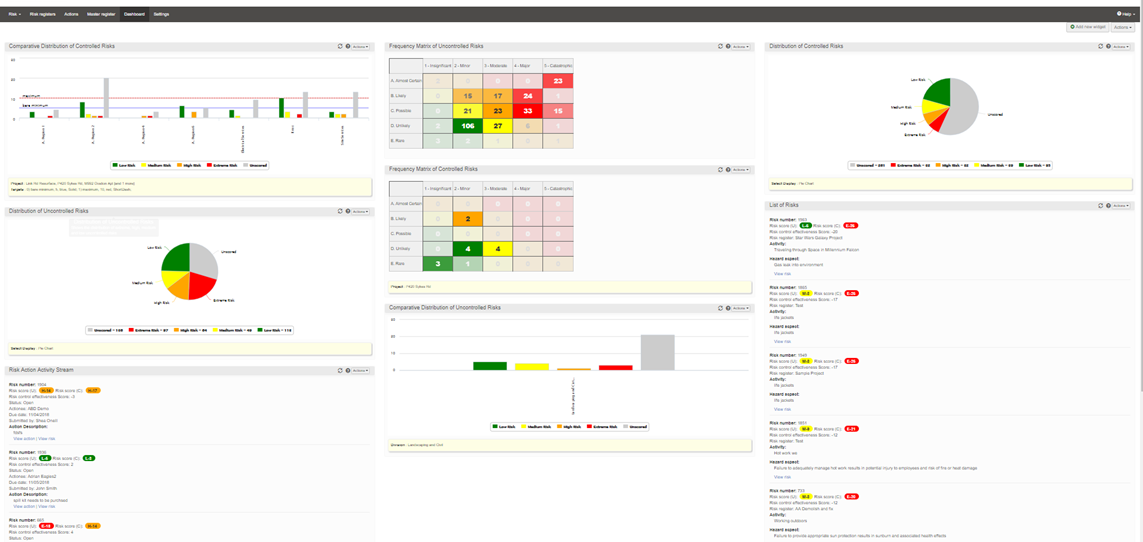
Task: Refresh the Frequency Matrix of Controlled Risks widget
Action: (720, 170)
